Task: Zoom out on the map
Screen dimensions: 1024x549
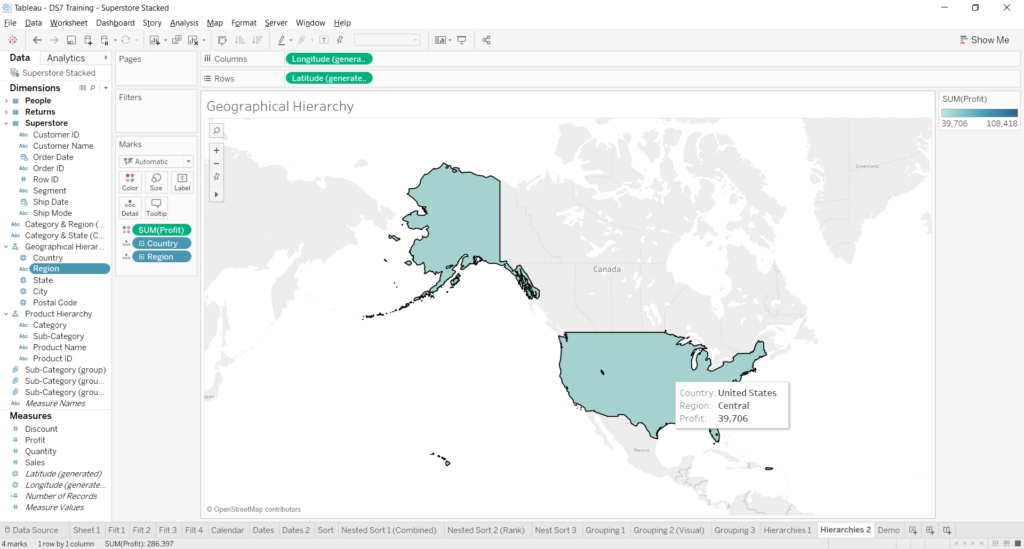Action: 216,163
